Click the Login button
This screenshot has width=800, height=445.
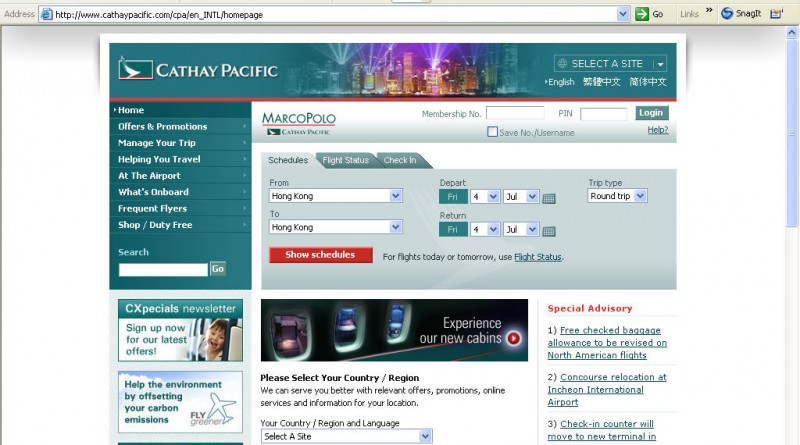coord(652,113)
